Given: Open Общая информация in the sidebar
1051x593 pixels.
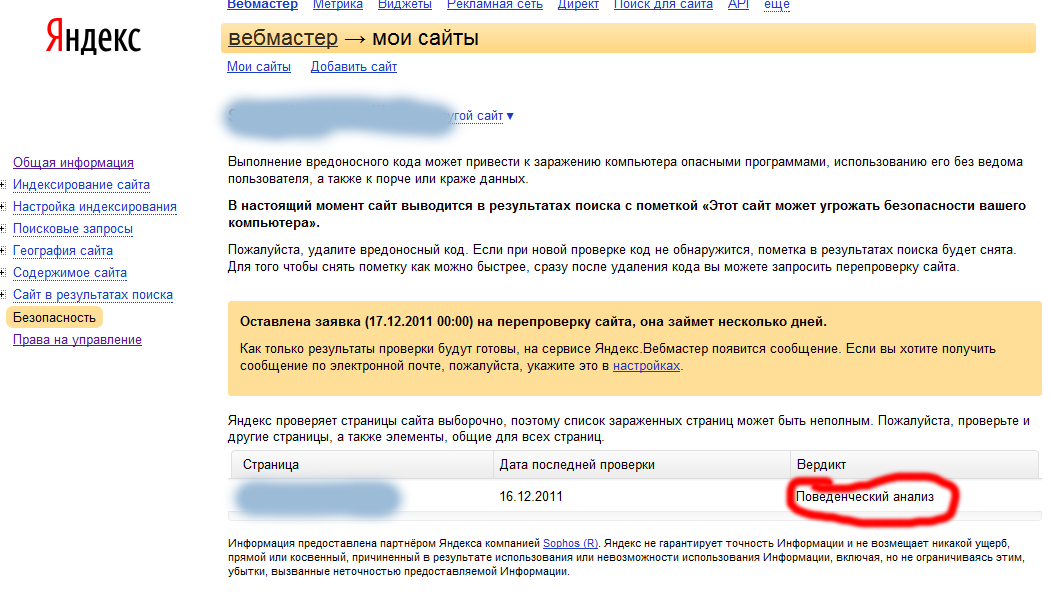Looking at the screenshot, I should point(73,163).
